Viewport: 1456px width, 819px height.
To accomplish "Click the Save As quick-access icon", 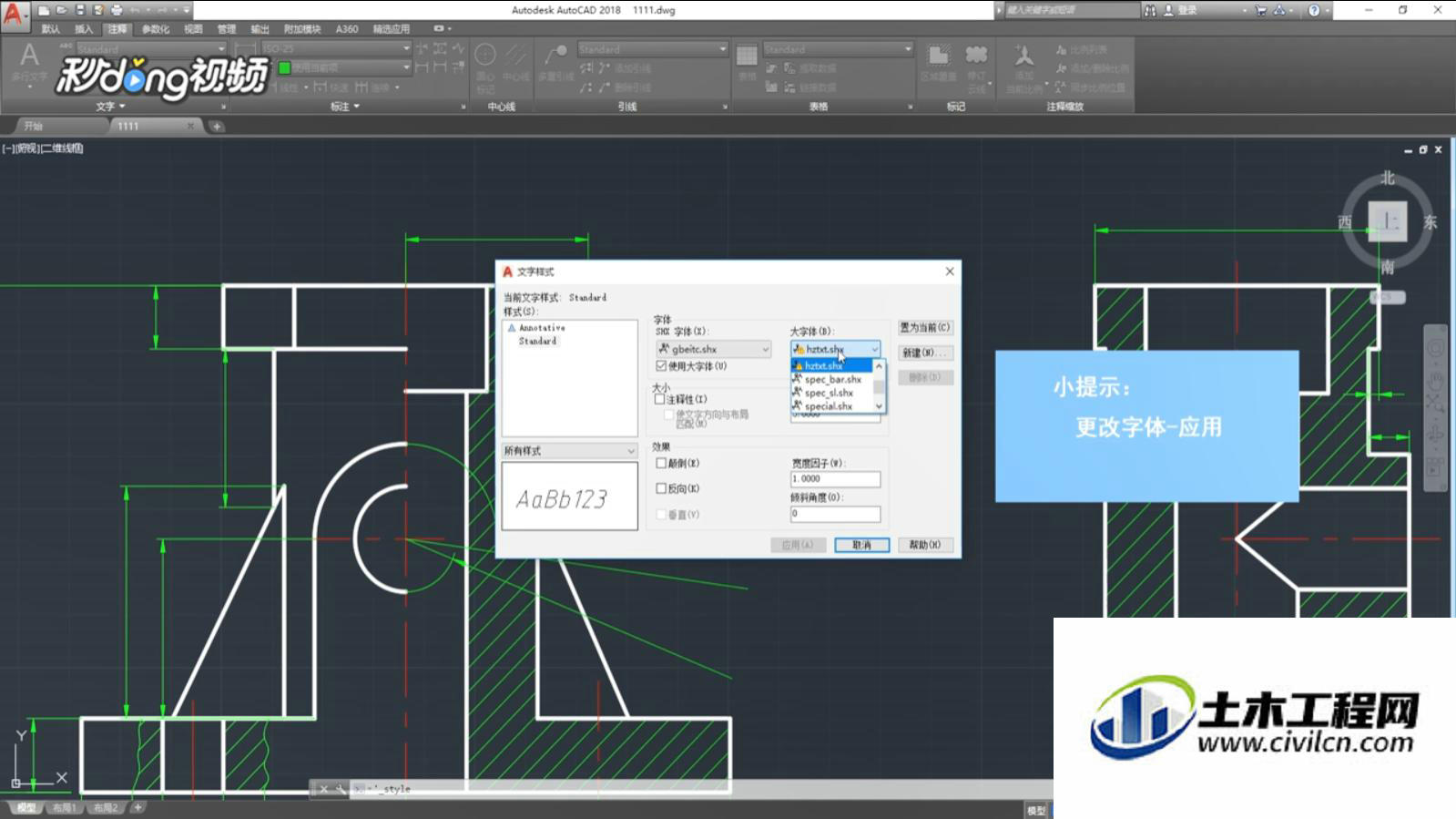I will (98, 10).
